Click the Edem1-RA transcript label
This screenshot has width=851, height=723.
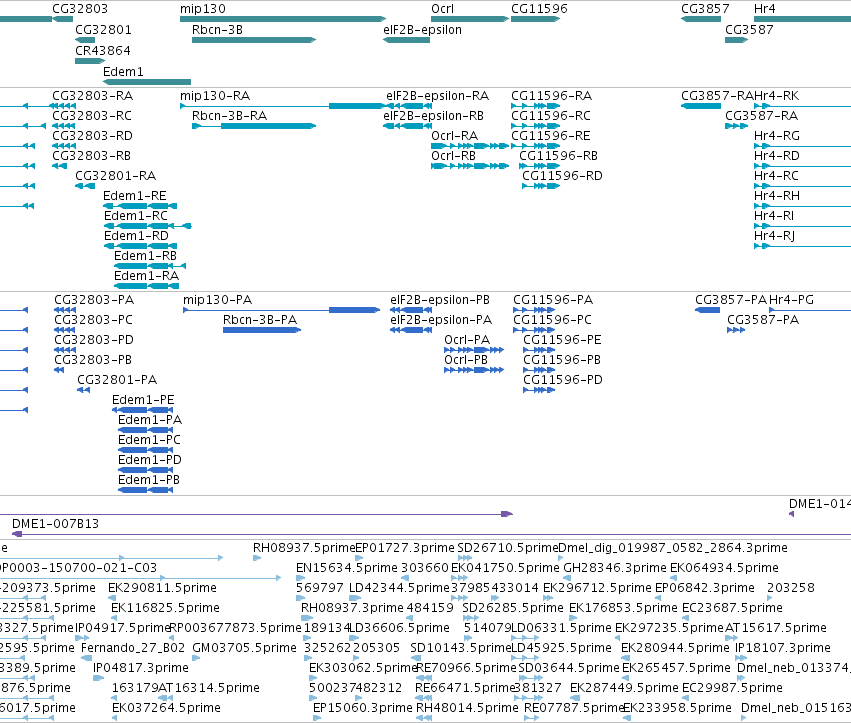click(x=146, y=276)
